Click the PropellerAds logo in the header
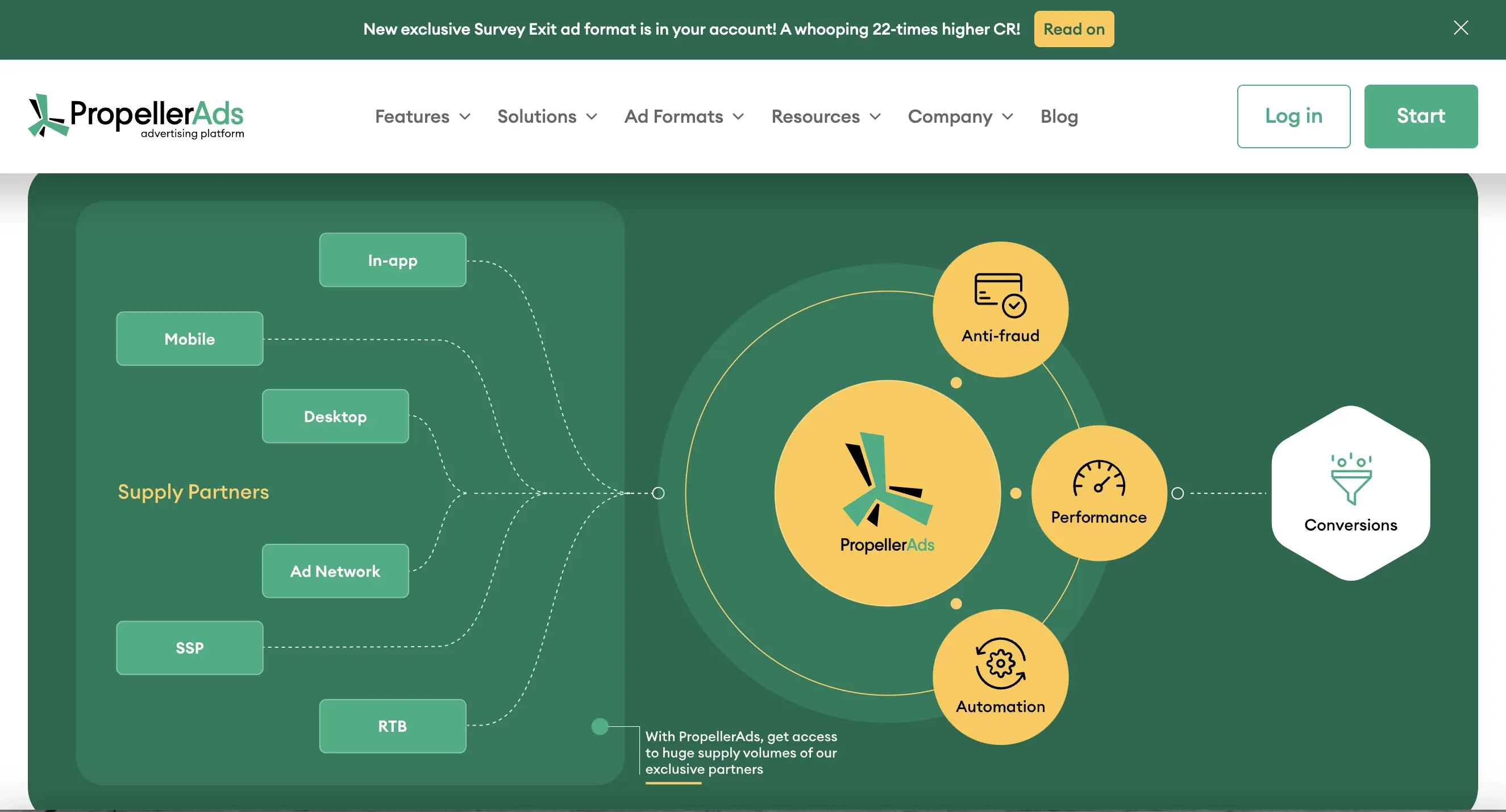The height and width of the screenshot is (812, 1506). [x=136, y=116]
